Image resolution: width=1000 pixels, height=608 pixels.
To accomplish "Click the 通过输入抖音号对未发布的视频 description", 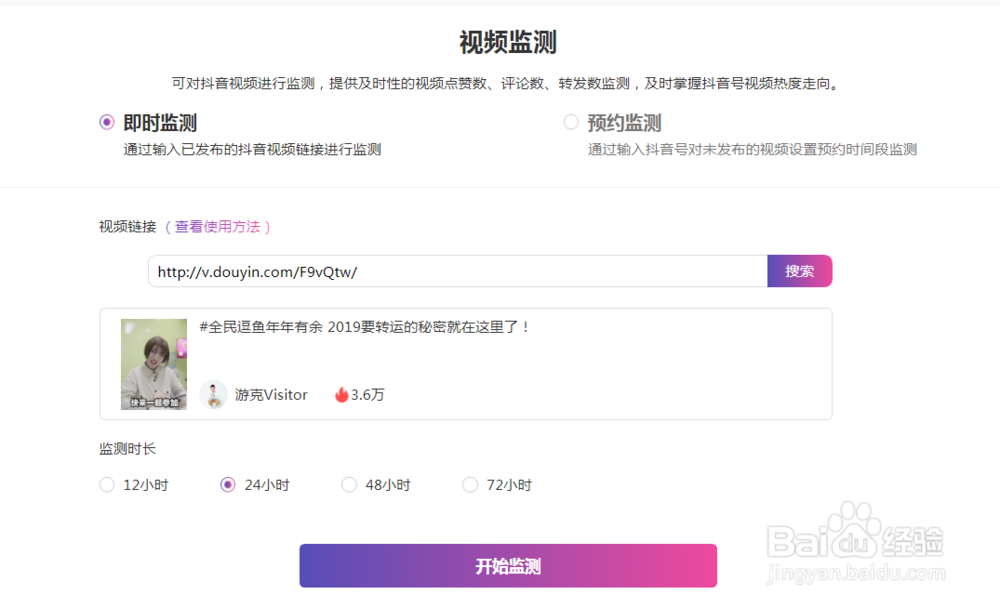I will [x=753, y=149].
